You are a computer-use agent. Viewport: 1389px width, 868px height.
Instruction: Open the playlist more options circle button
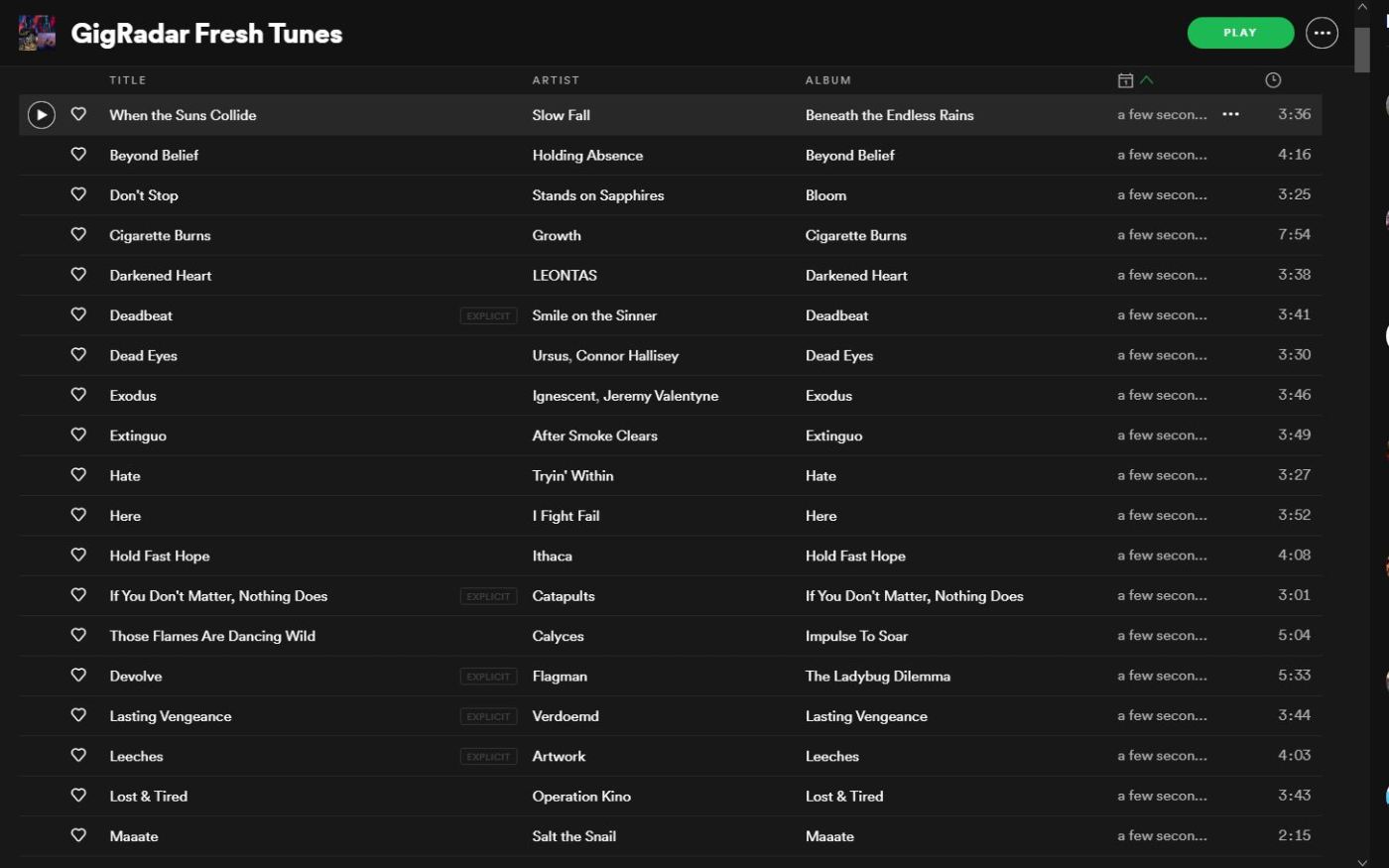[x=1322, y=33]
